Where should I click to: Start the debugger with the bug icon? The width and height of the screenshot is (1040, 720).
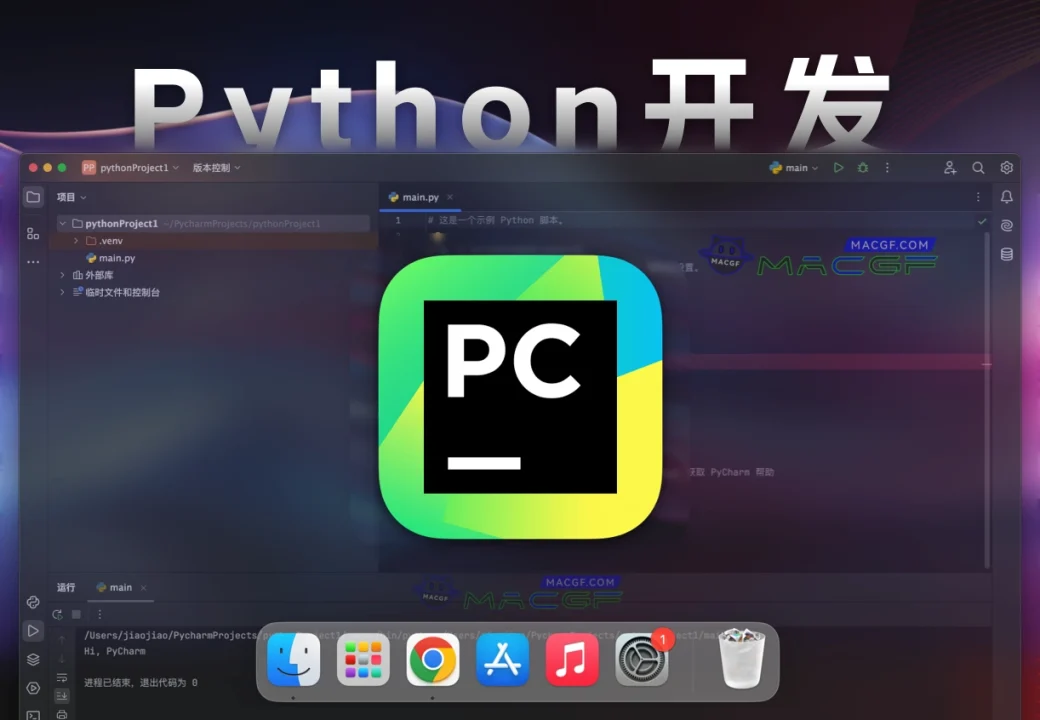tap(863, 167)
